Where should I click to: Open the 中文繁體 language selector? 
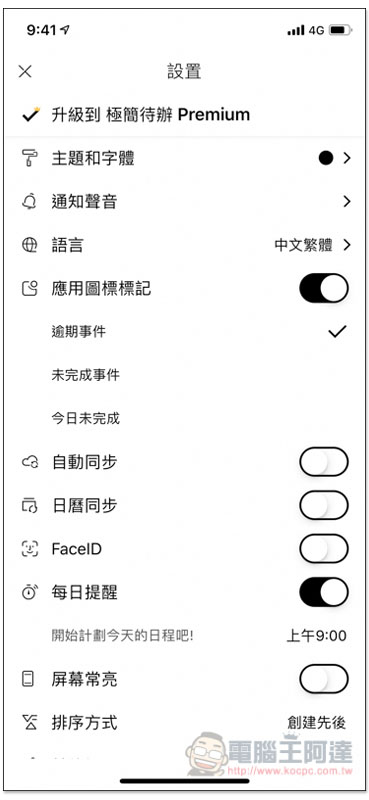(313, 245)
